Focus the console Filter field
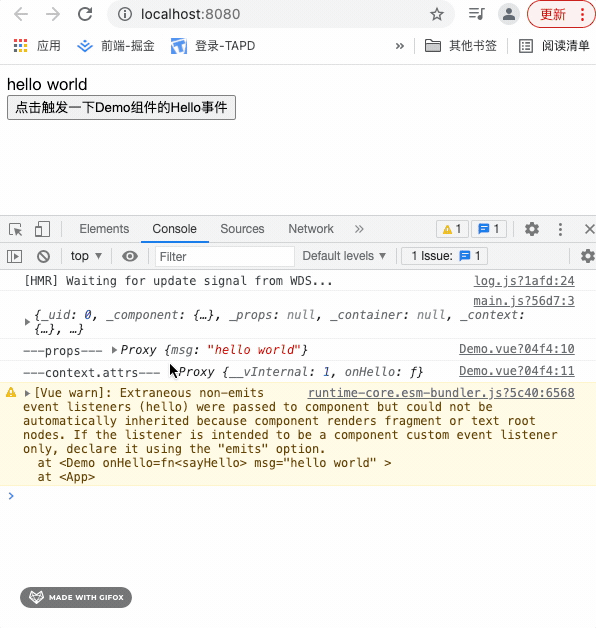 click(x=225, y=256)
